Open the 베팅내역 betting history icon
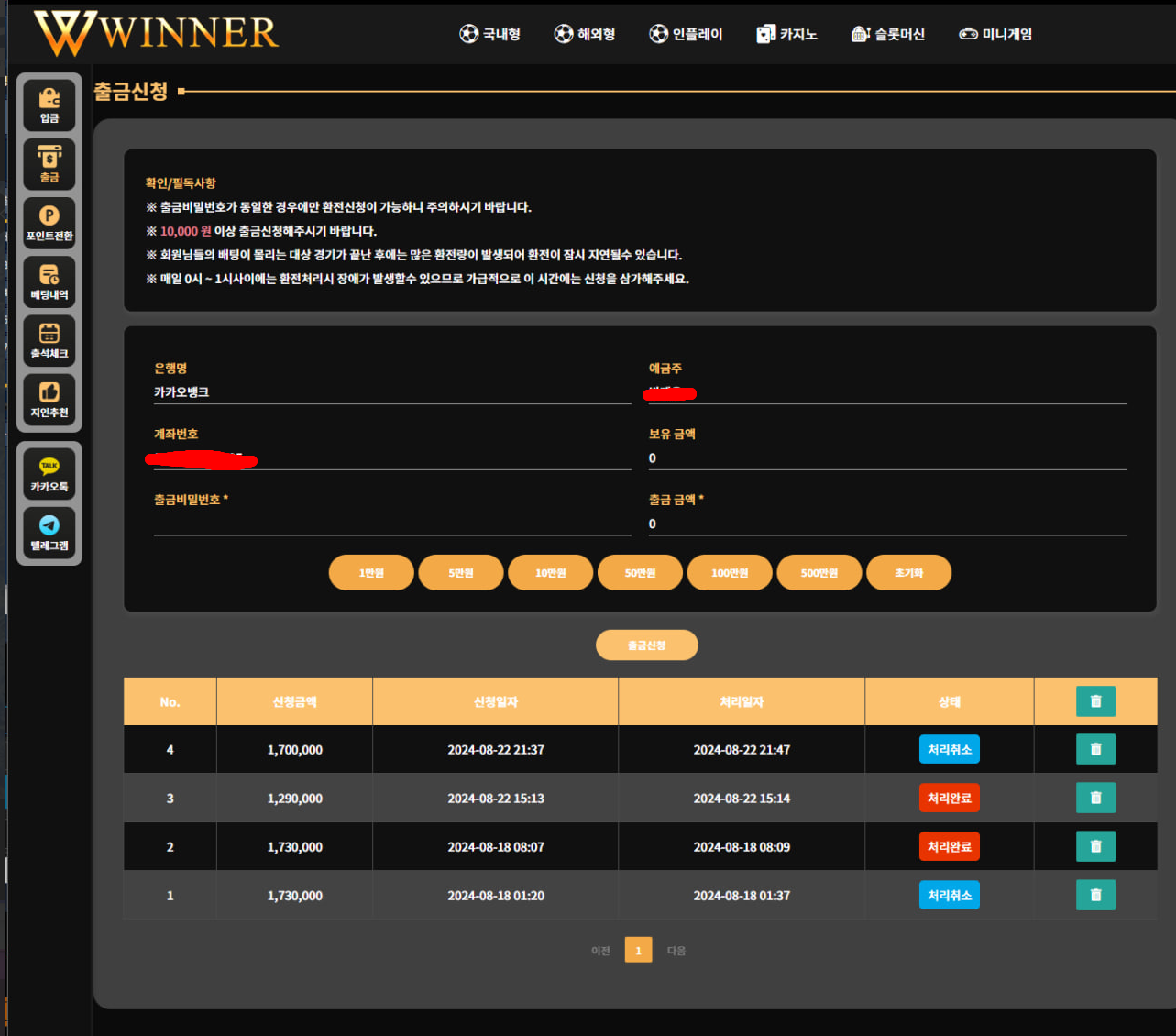 point(49,281)
